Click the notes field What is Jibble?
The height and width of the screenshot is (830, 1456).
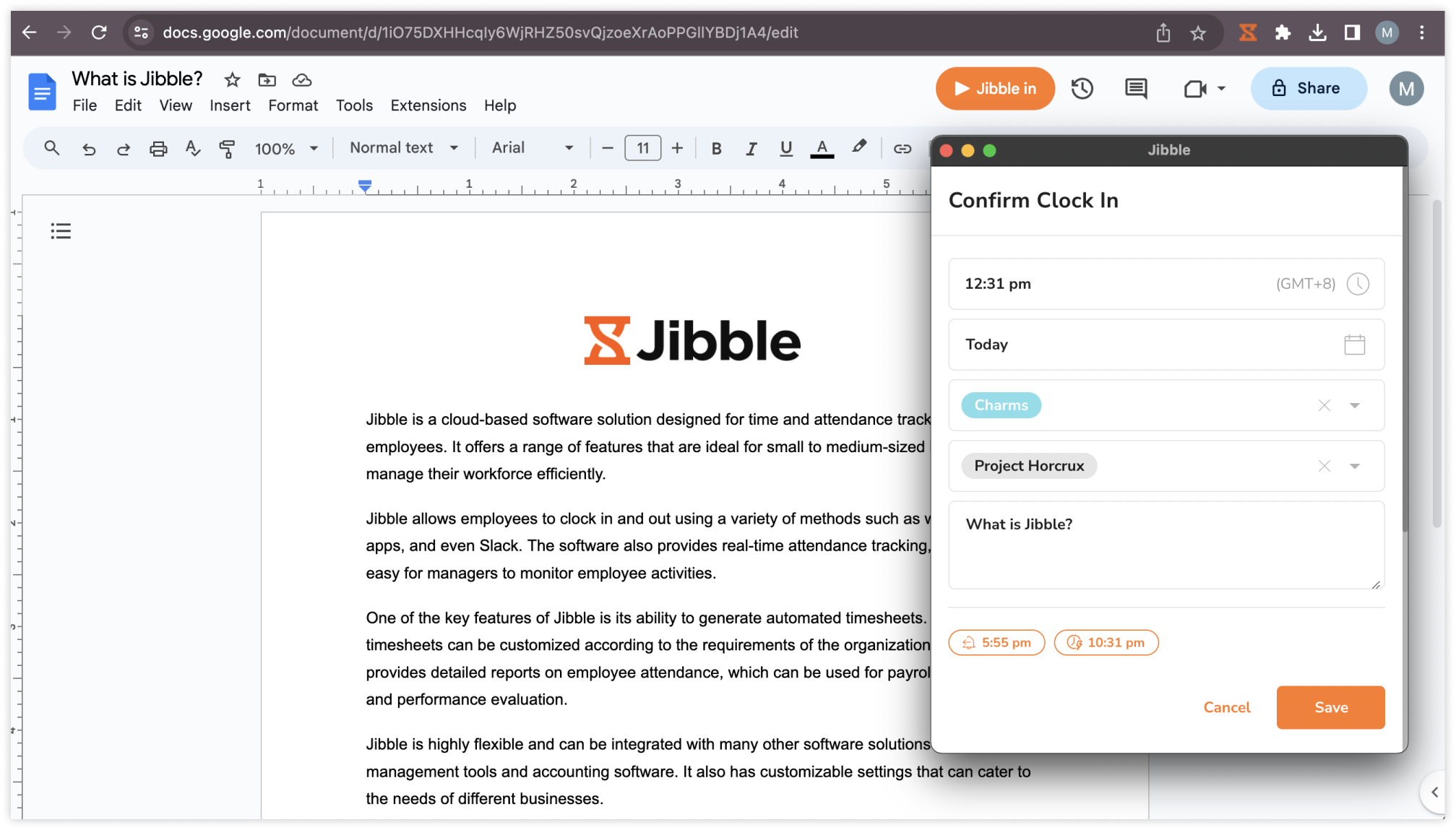point(1166,545)
